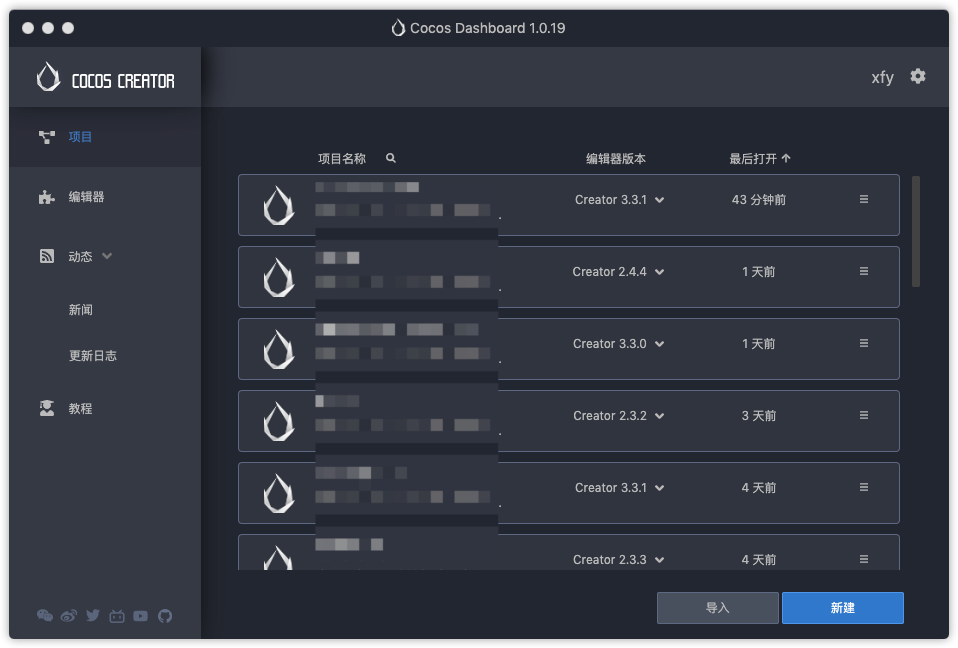Open the menu icon on the Creator 2.3.3 row
958x648 pixels.
(x=864, y=559)
